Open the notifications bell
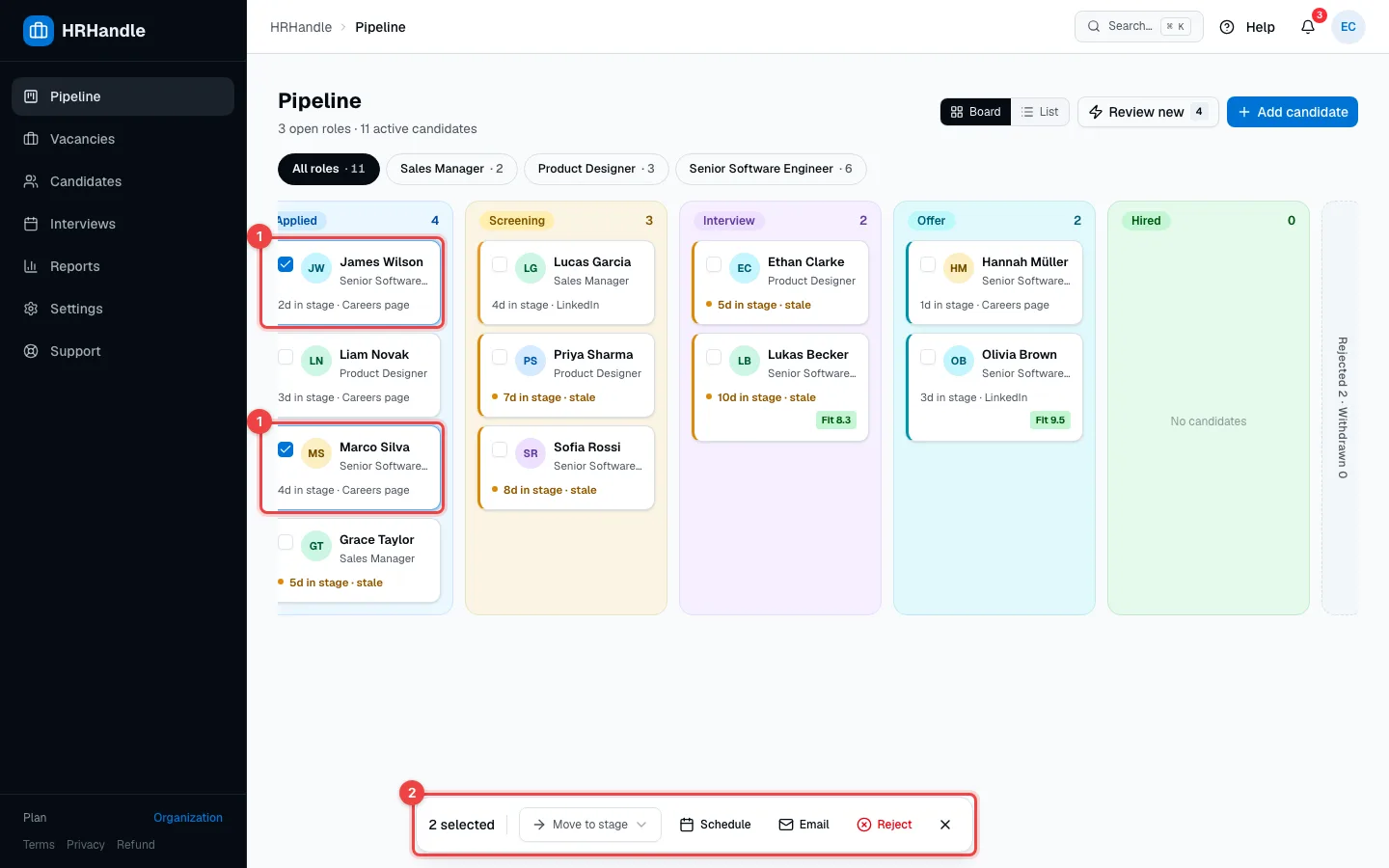Screen dimensions: 1389x868 click(1308, 27)
